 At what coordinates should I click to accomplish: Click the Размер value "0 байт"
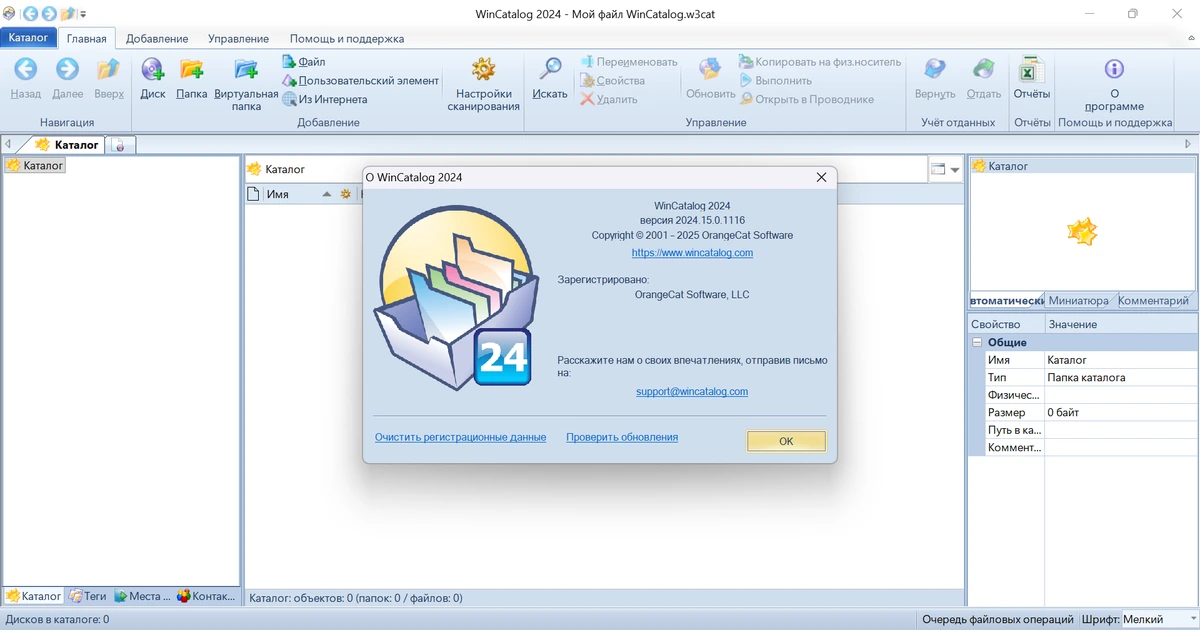click(x=1063, y=412)
